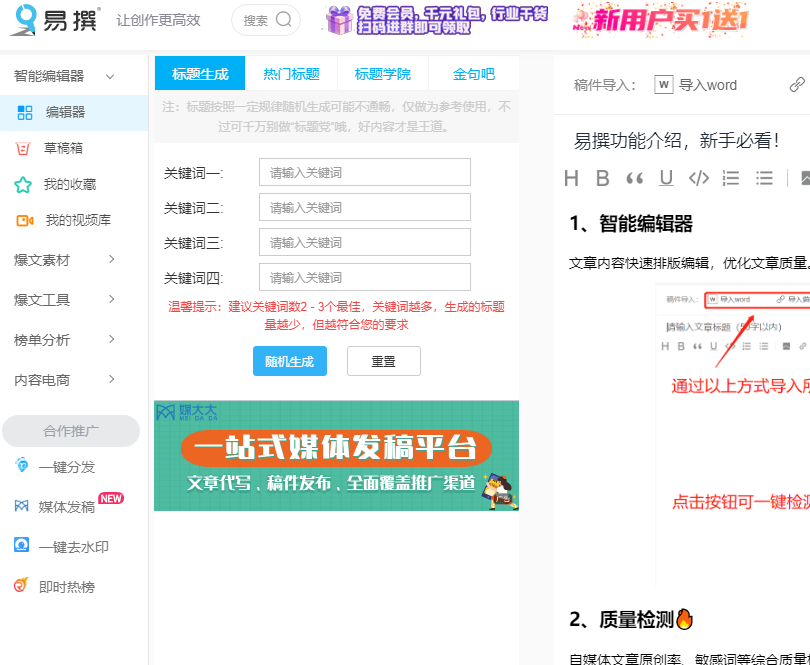Viewport: 810px width, 665px height.
Task: Switch to 金句吧 tab
Action: 474,73
